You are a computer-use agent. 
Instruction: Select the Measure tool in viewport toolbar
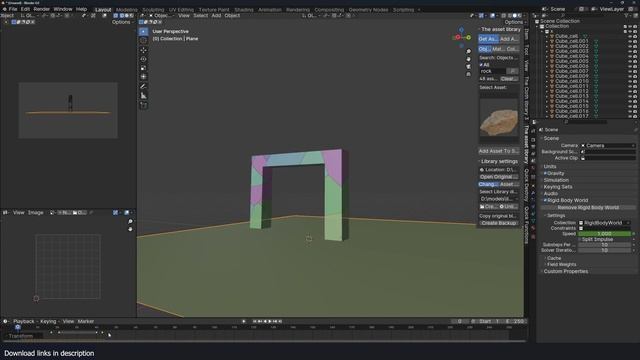click(x=143, y=96)
